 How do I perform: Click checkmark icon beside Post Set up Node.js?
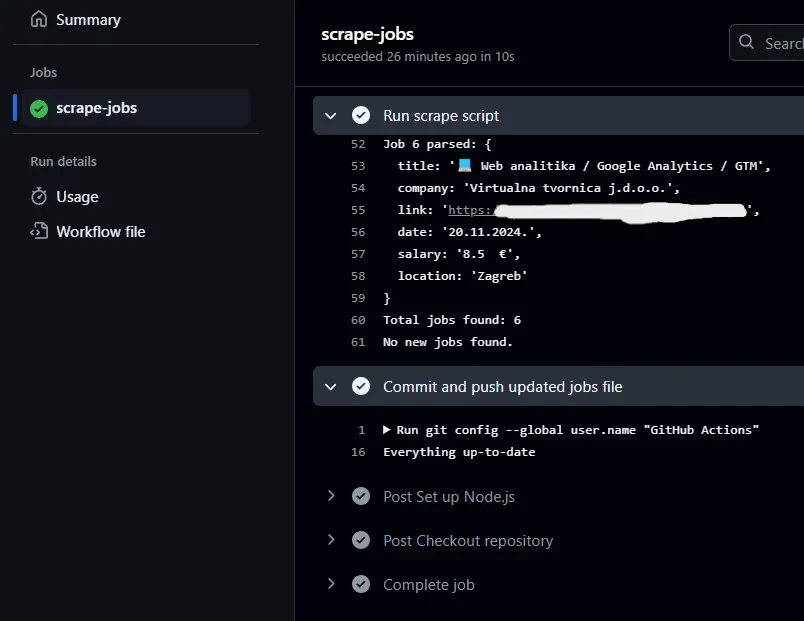(361, 497)
